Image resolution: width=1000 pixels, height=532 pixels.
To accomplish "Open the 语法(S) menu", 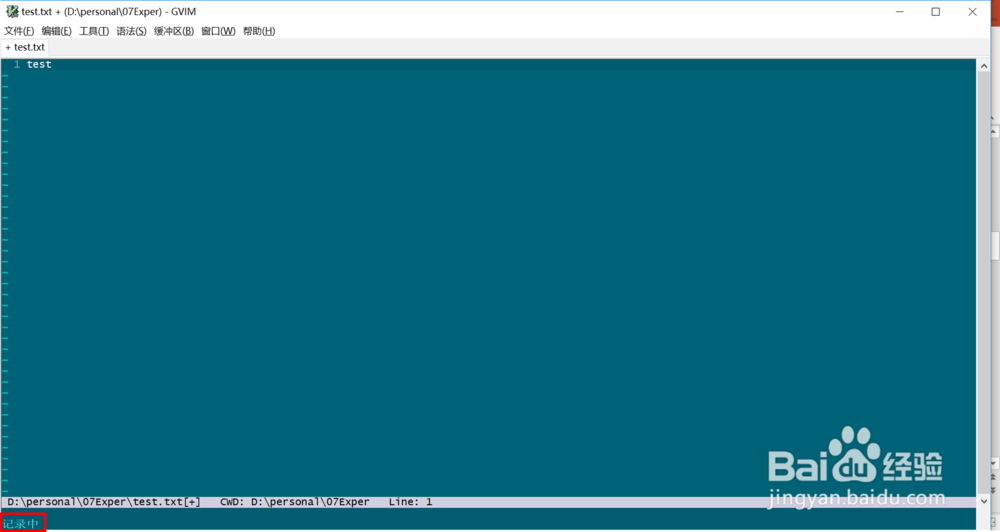I will (x=131, y=31).
